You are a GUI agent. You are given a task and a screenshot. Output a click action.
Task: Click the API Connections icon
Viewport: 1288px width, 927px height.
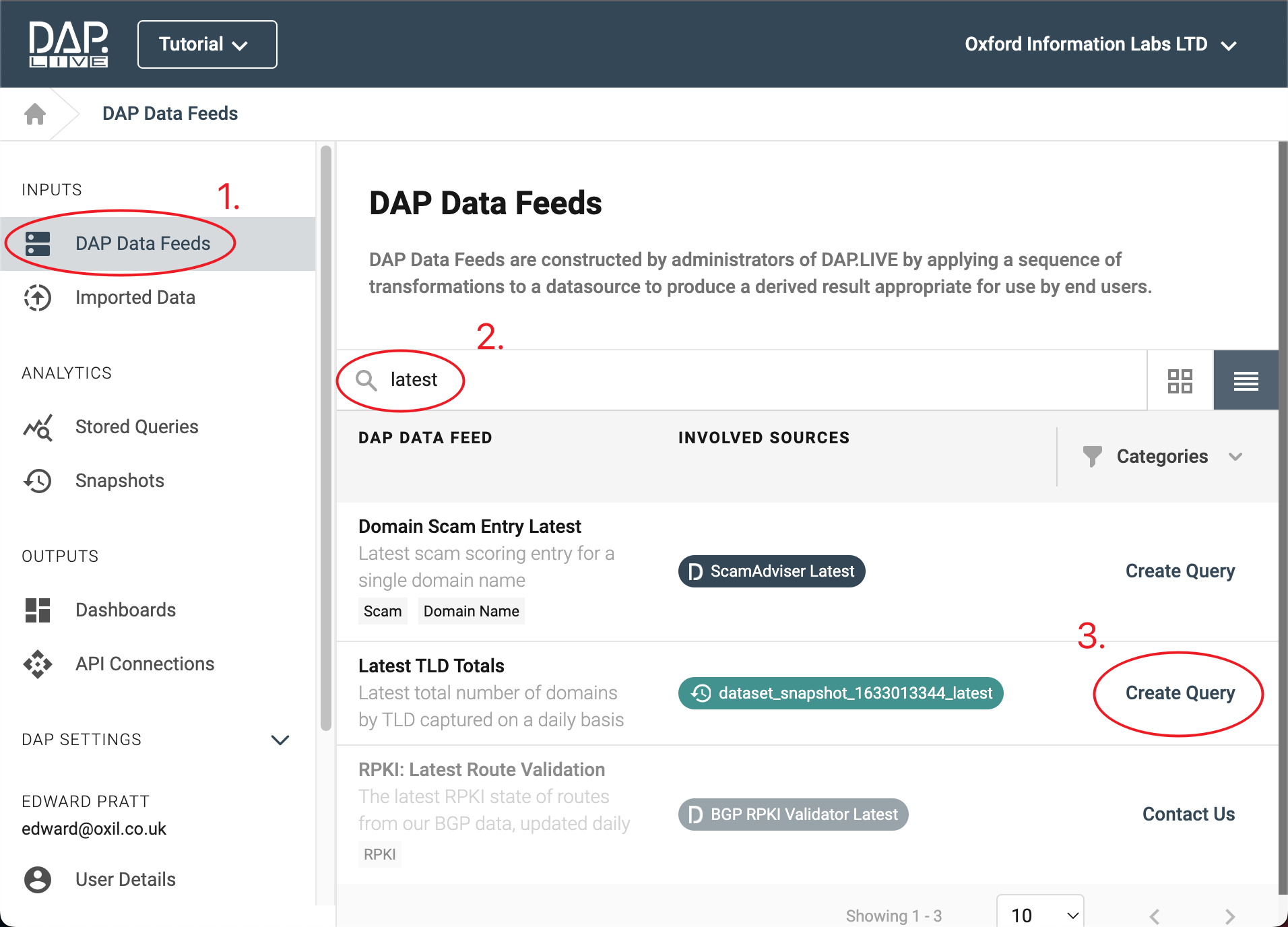[38, 664]
